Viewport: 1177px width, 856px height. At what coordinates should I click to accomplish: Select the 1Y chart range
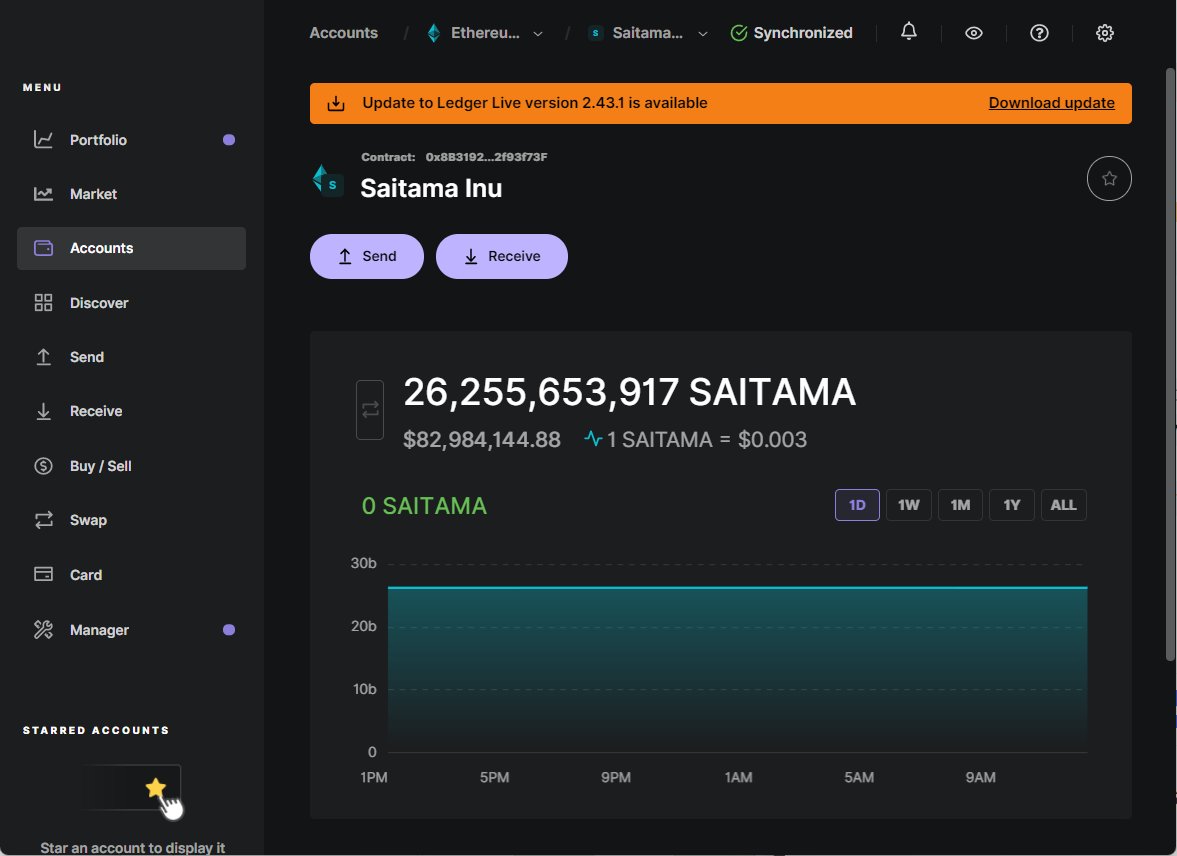(x=1012, y=505)
